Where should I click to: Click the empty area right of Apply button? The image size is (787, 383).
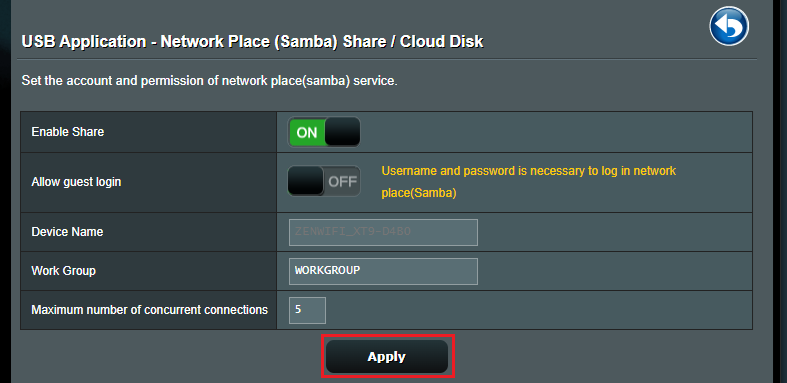pos(602,356)
